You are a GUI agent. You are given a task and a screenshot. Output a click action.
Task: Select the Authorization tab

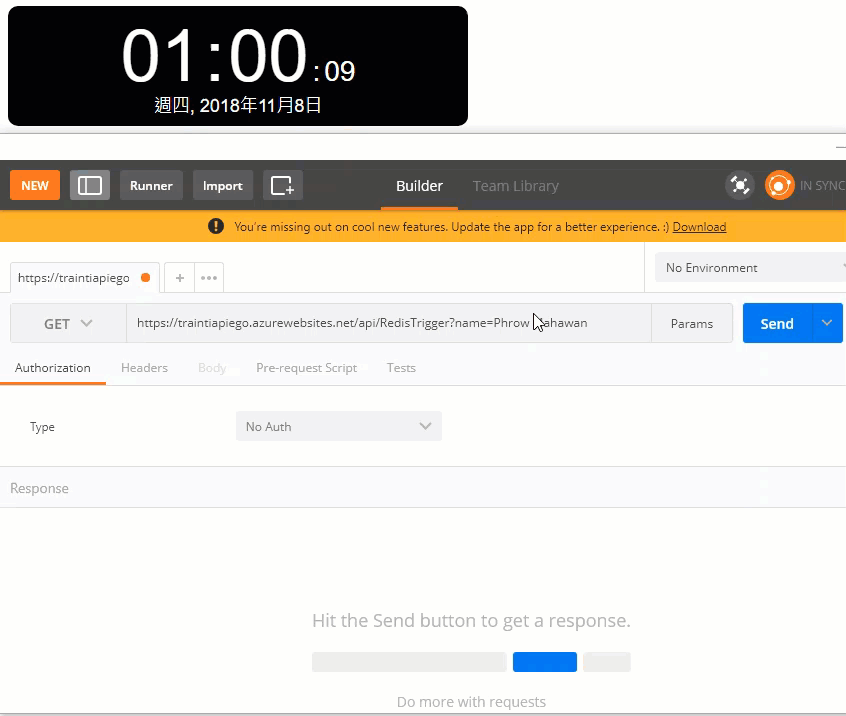(x=53, y=368)
